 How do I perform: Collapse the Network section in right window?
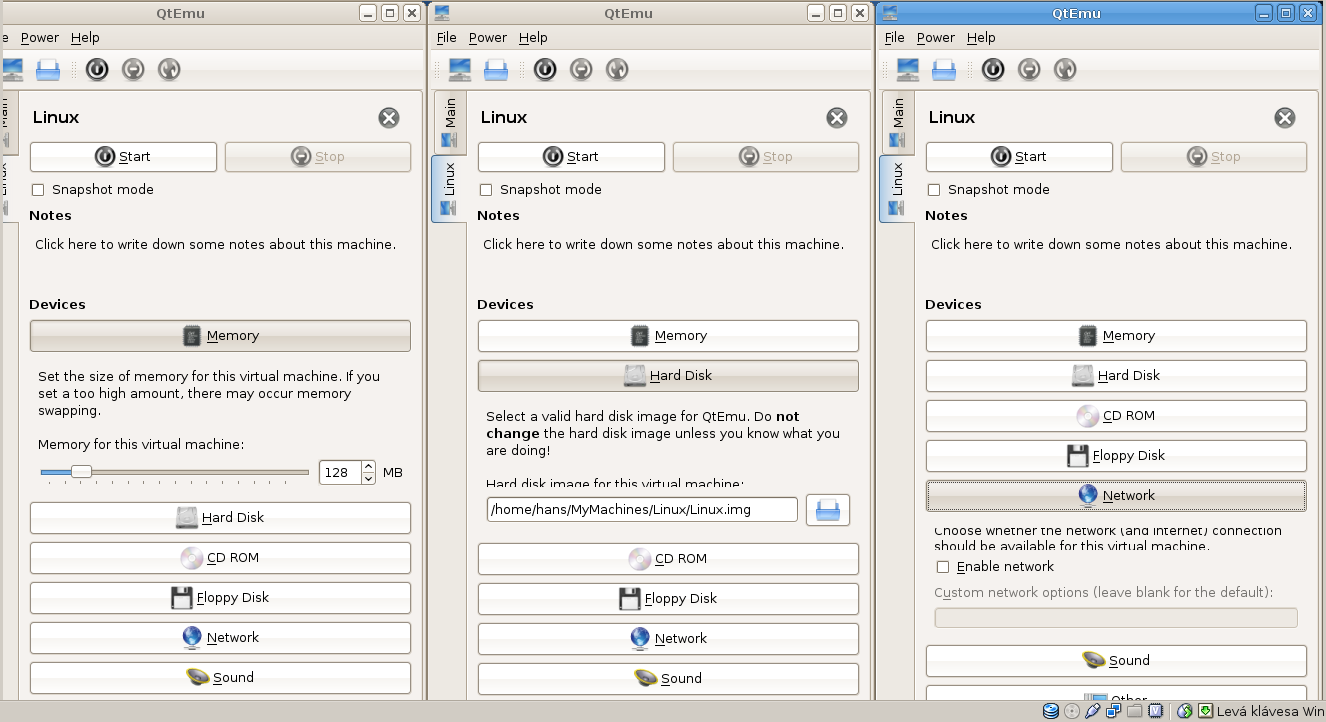(x=1116, y=496)
